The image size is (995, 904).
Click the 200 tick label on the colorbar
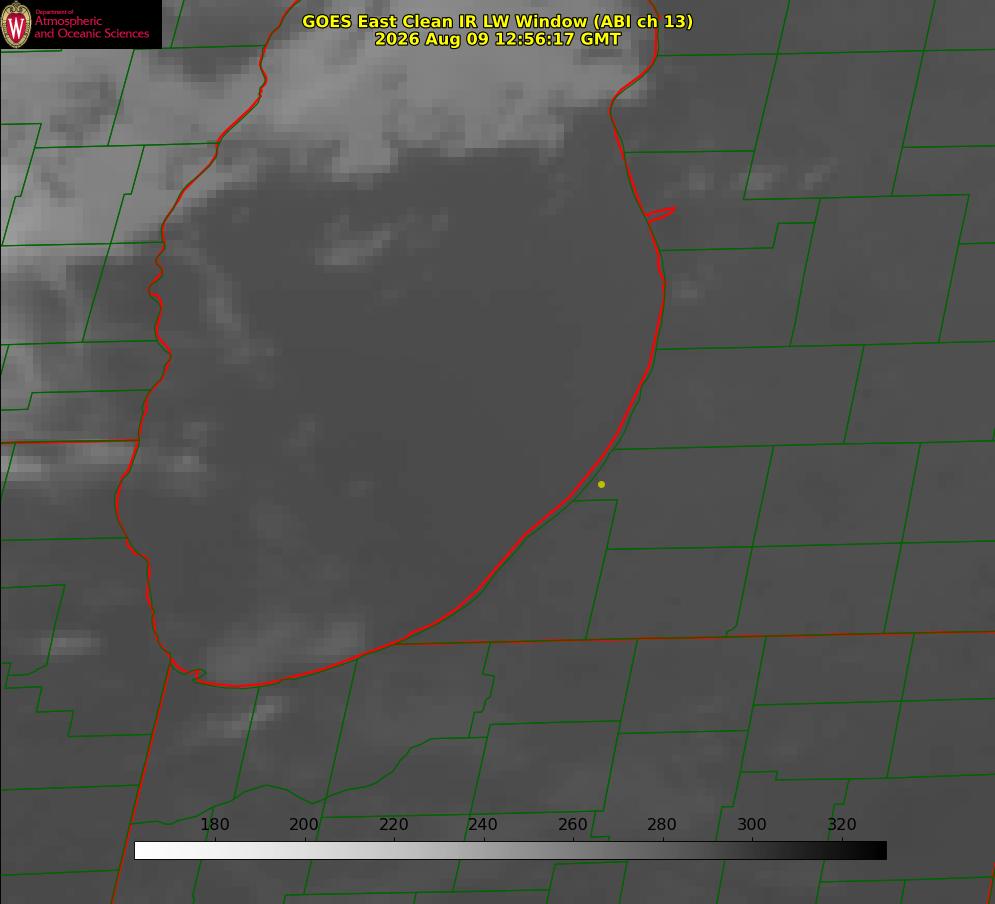click(x=304, y=824)
